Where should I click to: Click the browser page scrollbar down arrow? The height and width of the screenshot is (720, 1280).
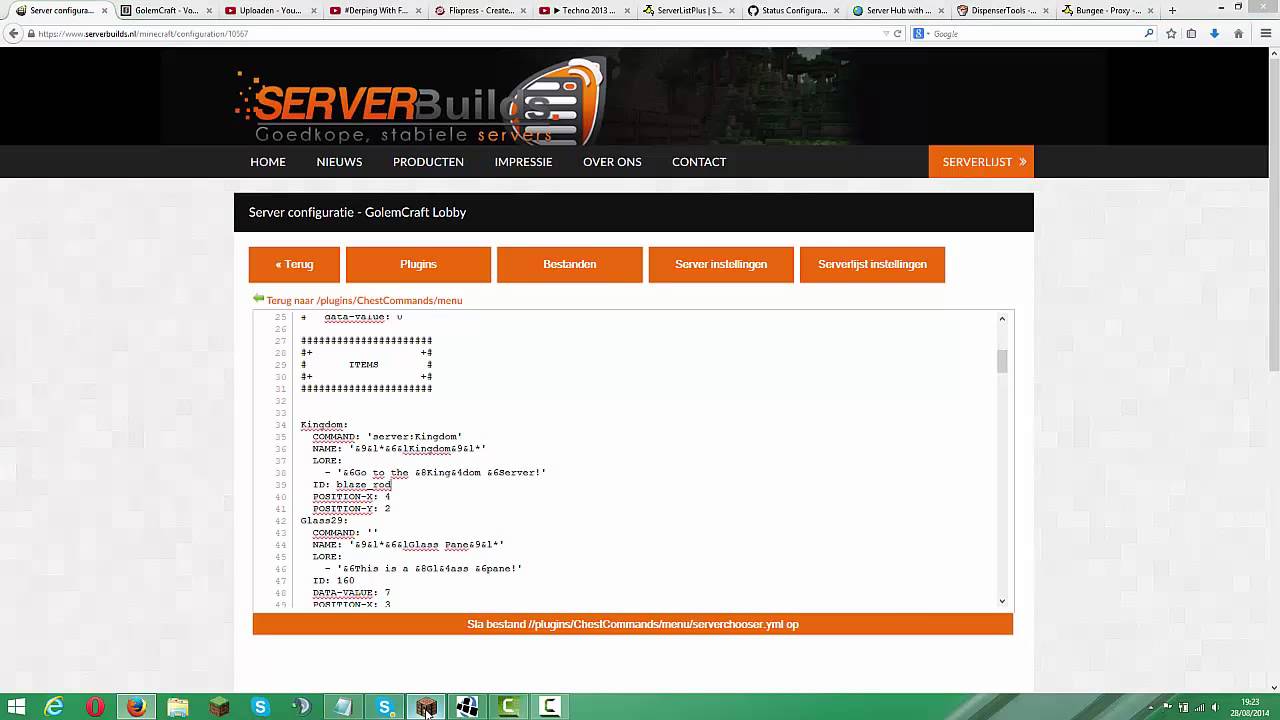pos(1274,687)
